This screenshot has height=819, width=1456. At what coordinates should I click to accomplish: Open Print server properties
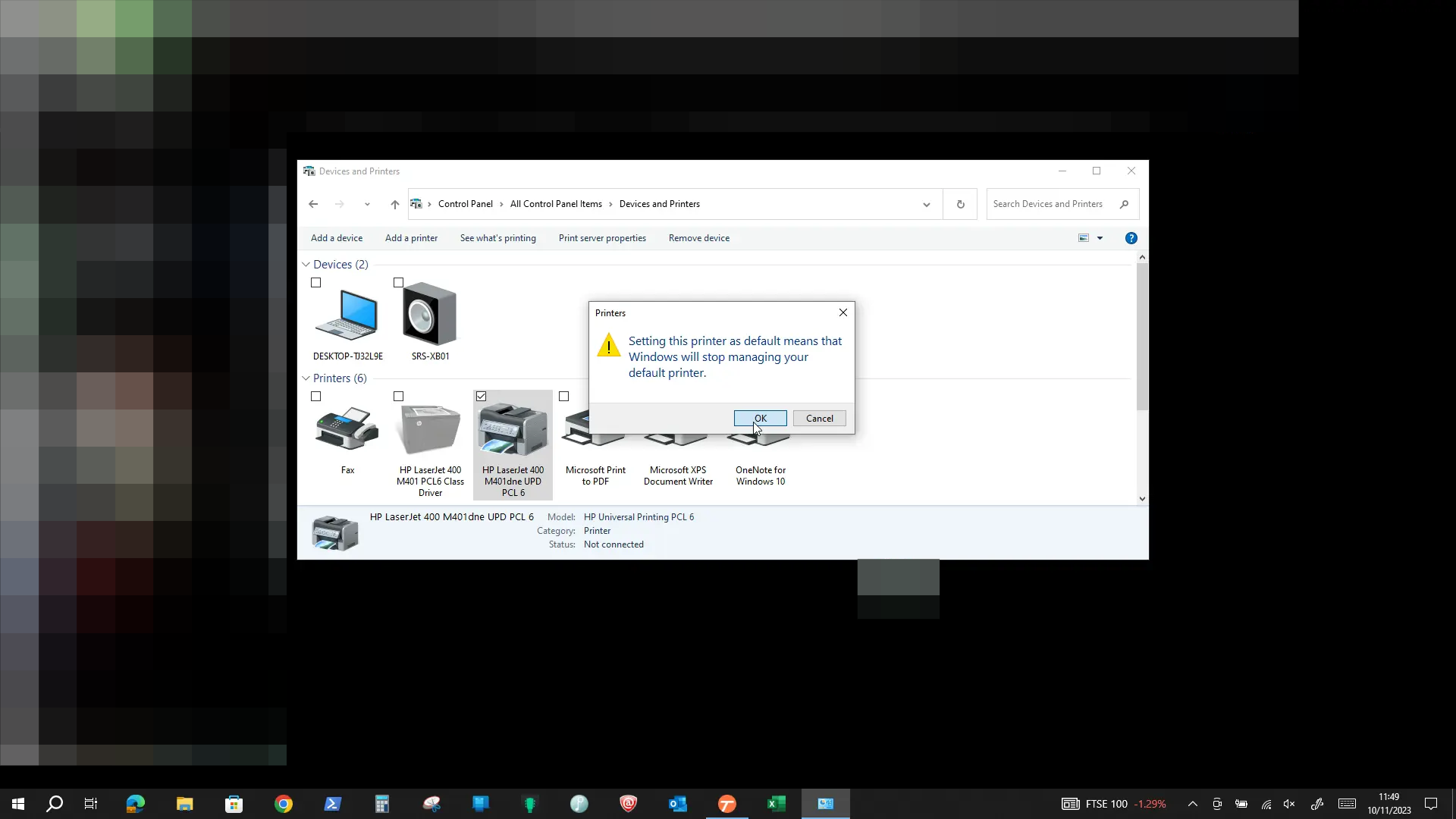click(602, 238)
